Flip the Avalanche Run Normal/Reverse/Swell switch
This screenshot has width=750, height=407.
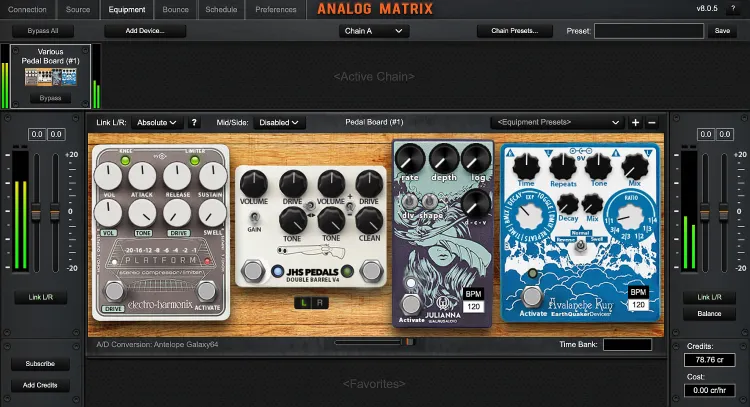581,245
